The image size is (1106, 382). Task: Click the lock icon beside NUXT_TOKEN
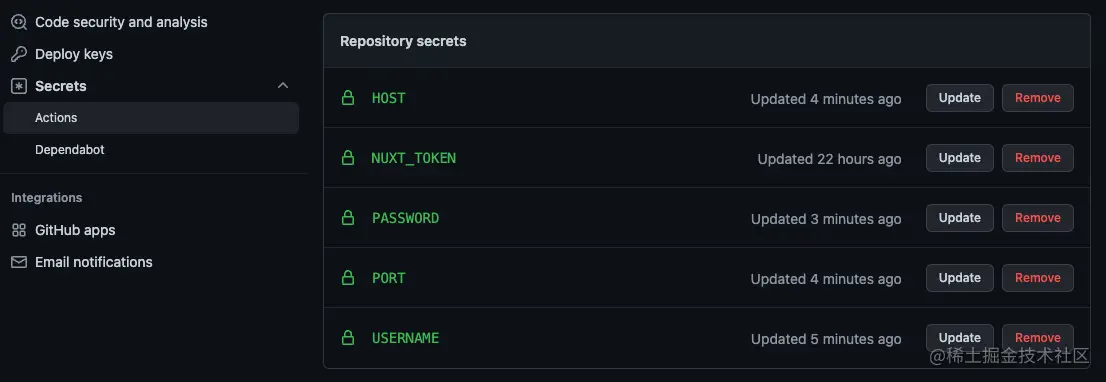348,158
